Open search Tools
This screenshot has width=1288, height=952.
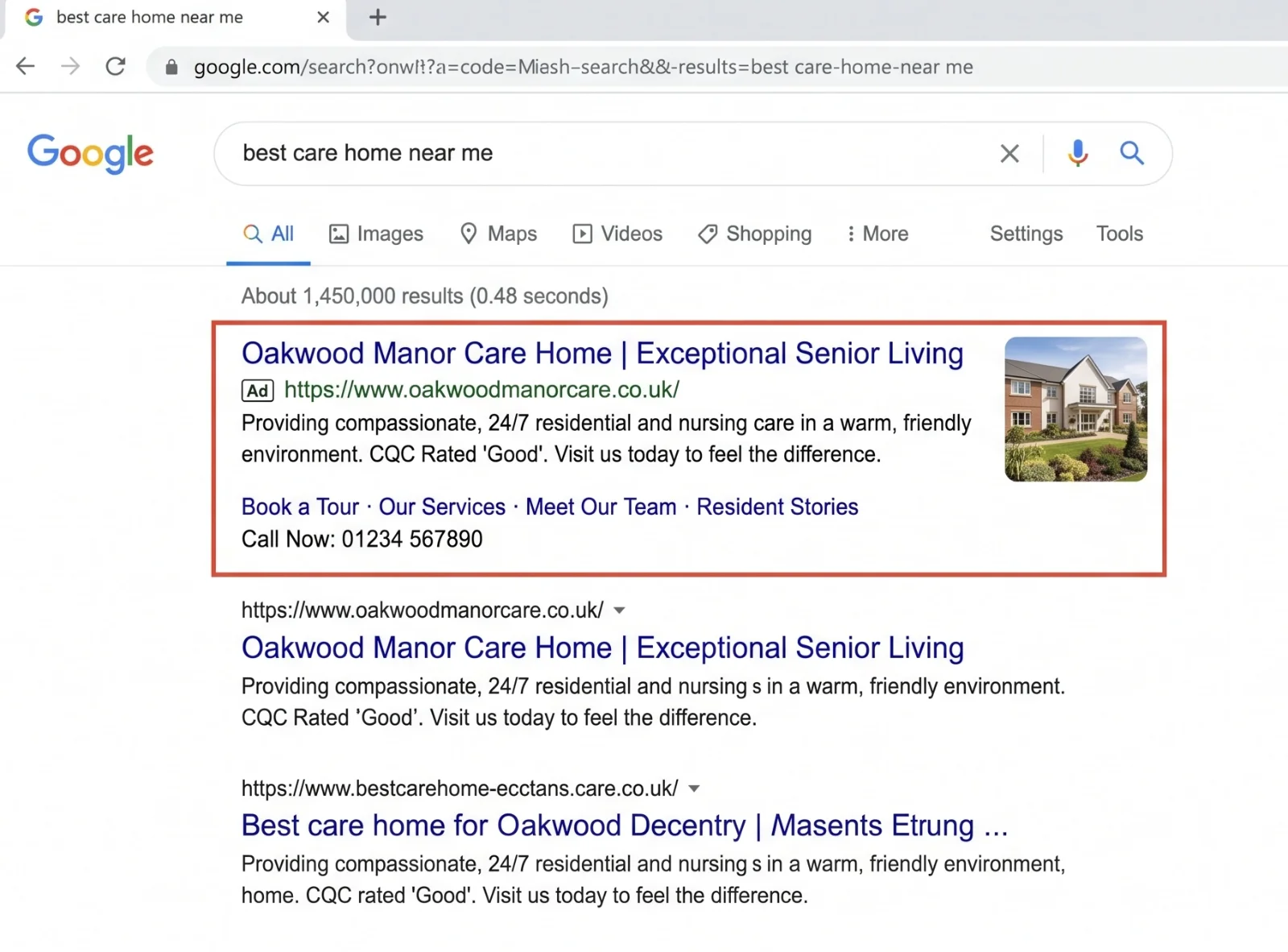[1120, 234]
